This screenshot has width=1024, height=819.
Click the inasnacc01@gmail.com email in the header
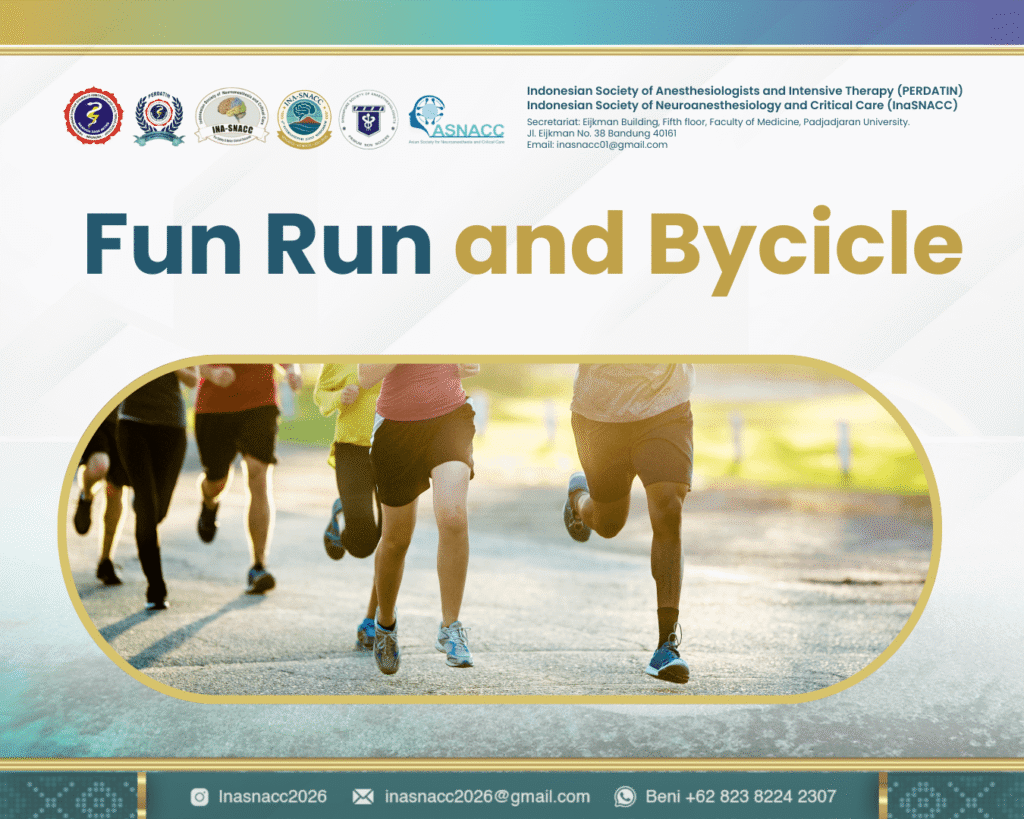[x=597, y=145]
